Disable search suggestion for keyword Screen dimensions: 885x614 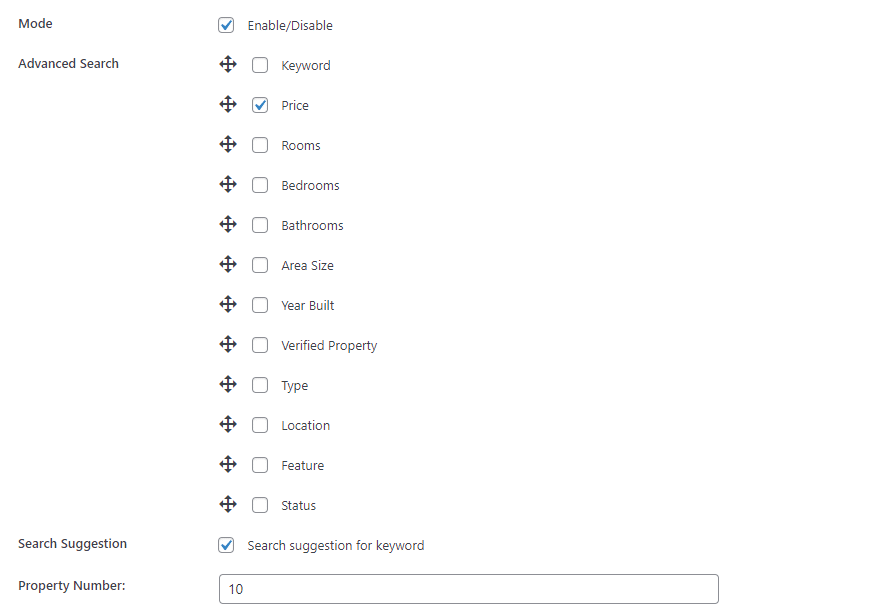tap(226, 545)
